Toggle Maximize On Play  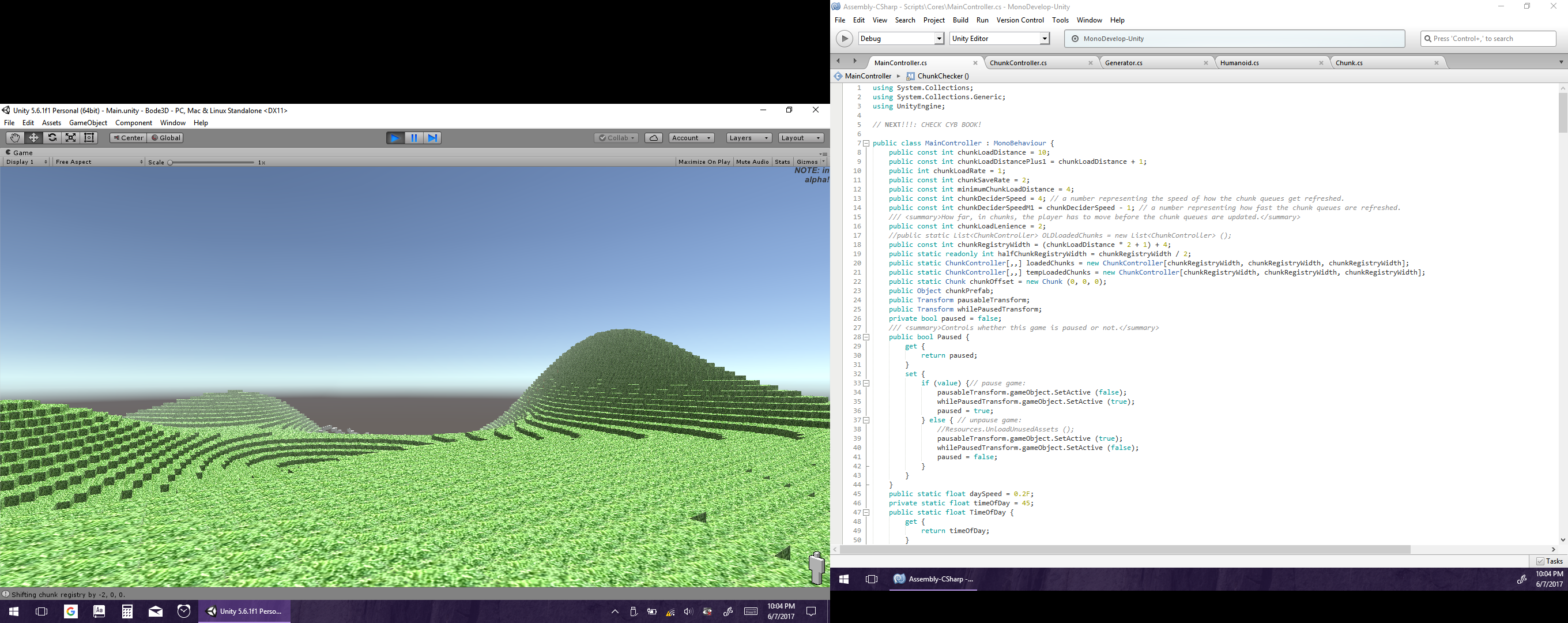click(704, 162)
